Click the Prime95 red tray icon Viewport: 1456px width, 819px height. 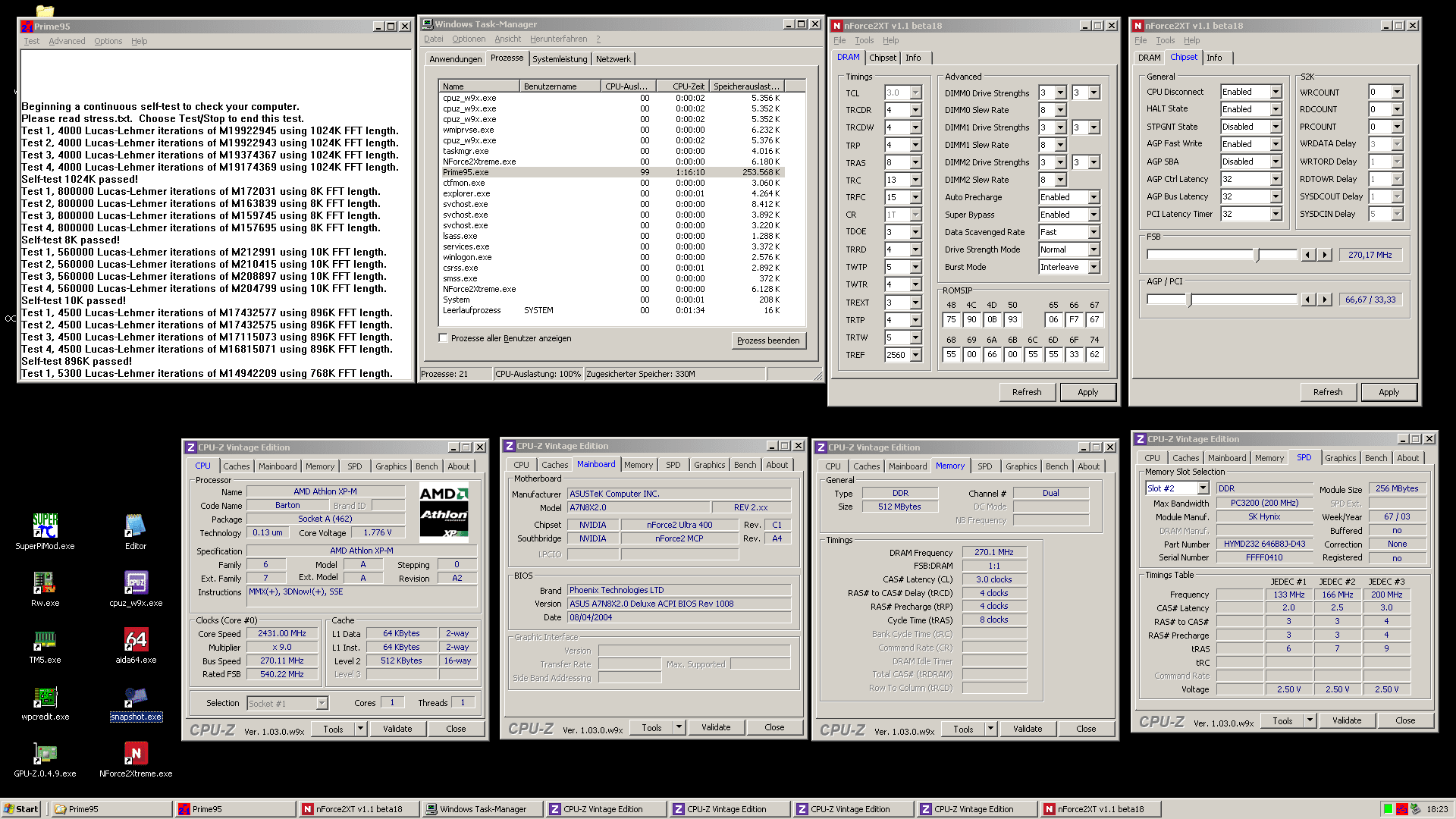(x=1401, y=809)
